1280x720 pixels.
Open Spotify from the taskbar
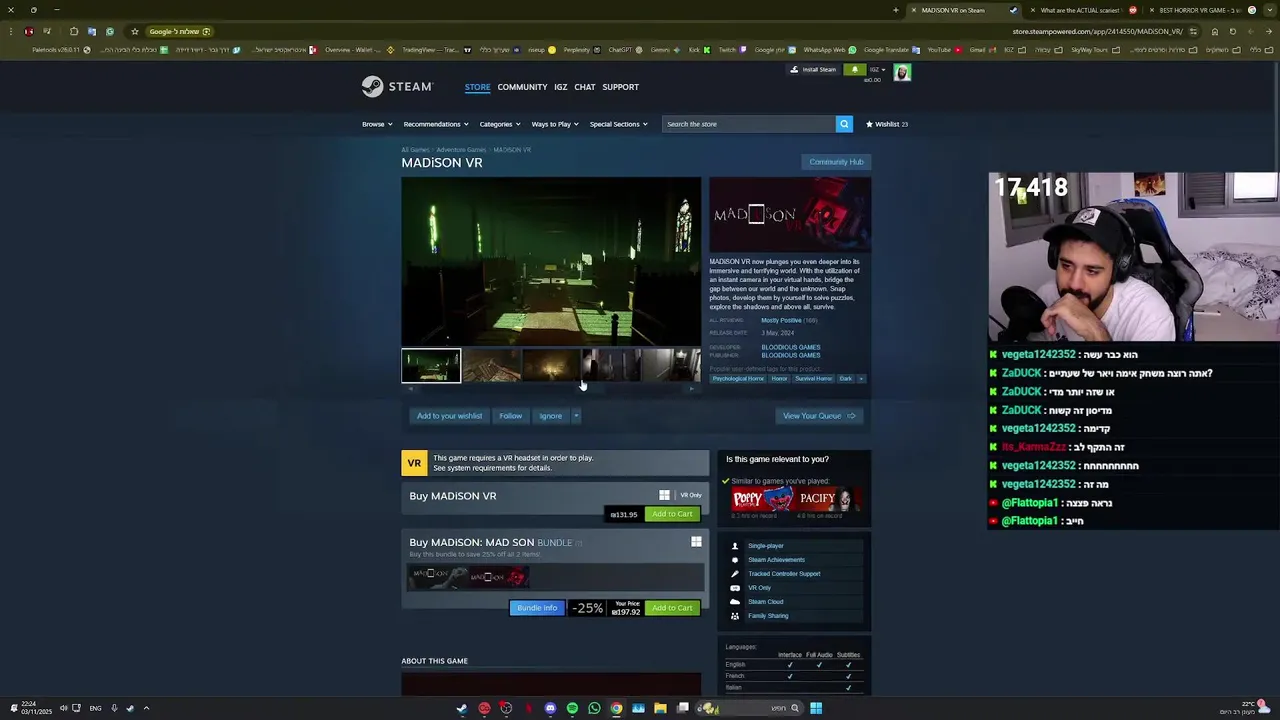tap(572, 708)
